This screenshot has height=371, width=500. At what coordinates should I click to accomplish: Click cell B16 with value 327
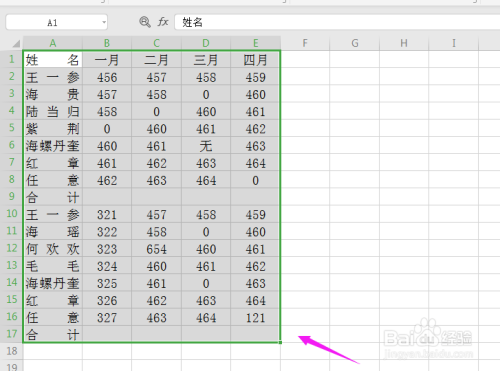[x=107, y=317]
